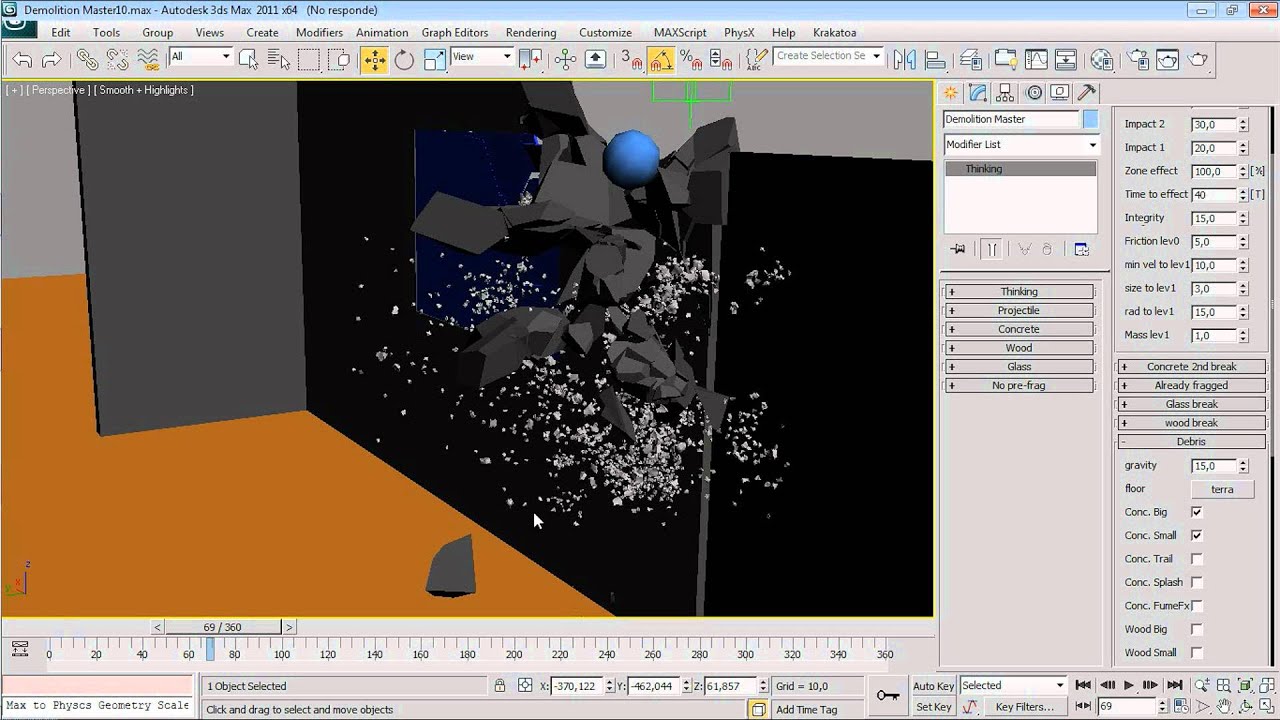This screenshot has height=720, width=1280.
Task: Activate the Select and Scale tool
Action: (x=435, y=60)
